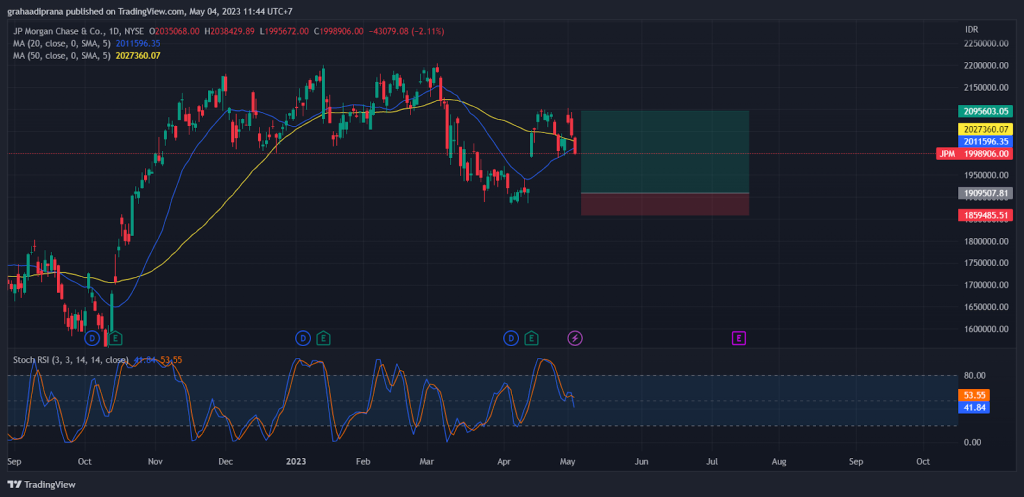Click the green 2095603.05 target price label
The height and width of the screenshot is (497, 1024).
tap(985, 111)
